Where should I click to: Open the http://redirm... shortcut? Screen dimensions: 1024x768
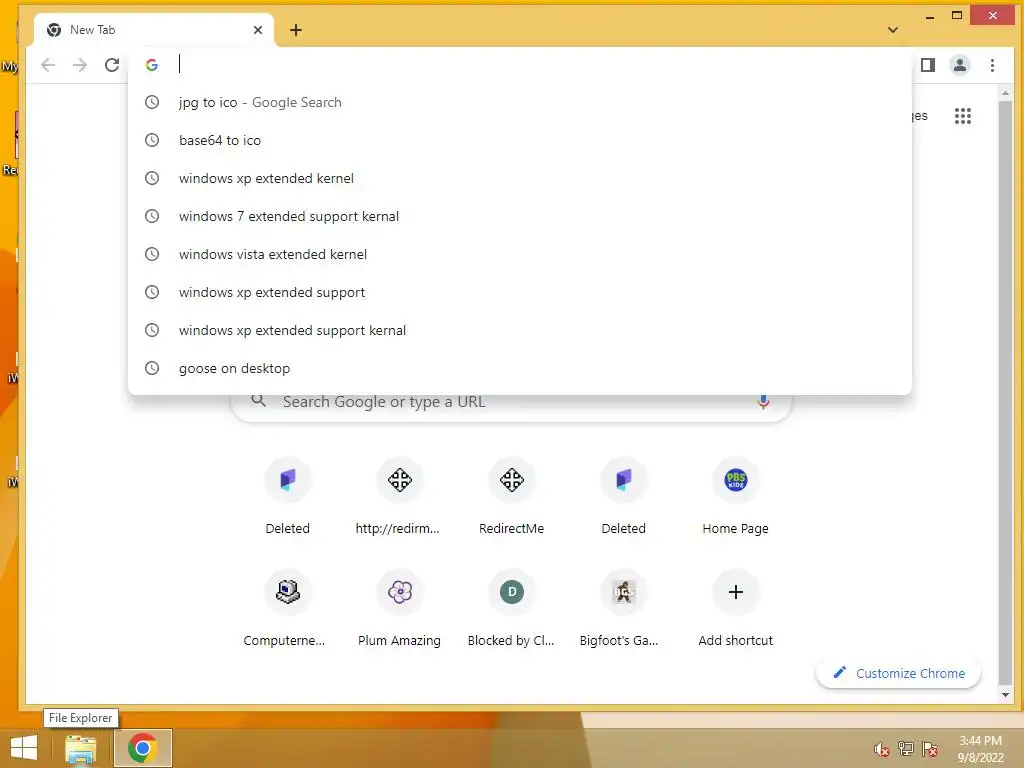click(x=399, y=496)
